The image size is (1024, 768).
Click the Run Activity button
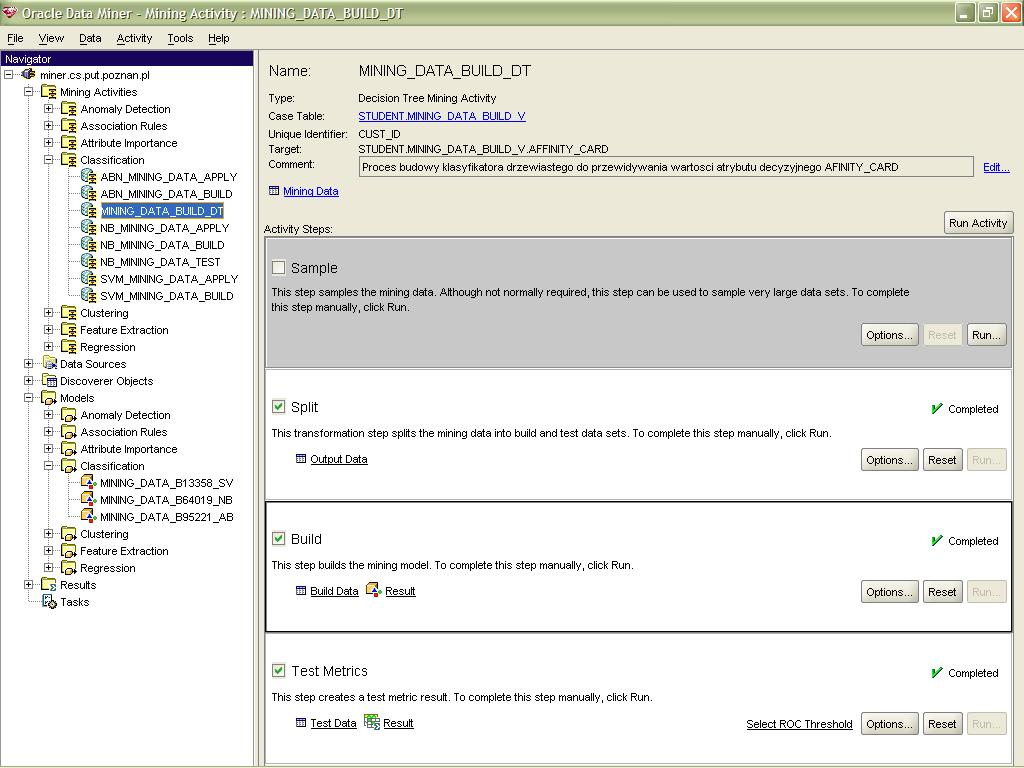point(978,223)
